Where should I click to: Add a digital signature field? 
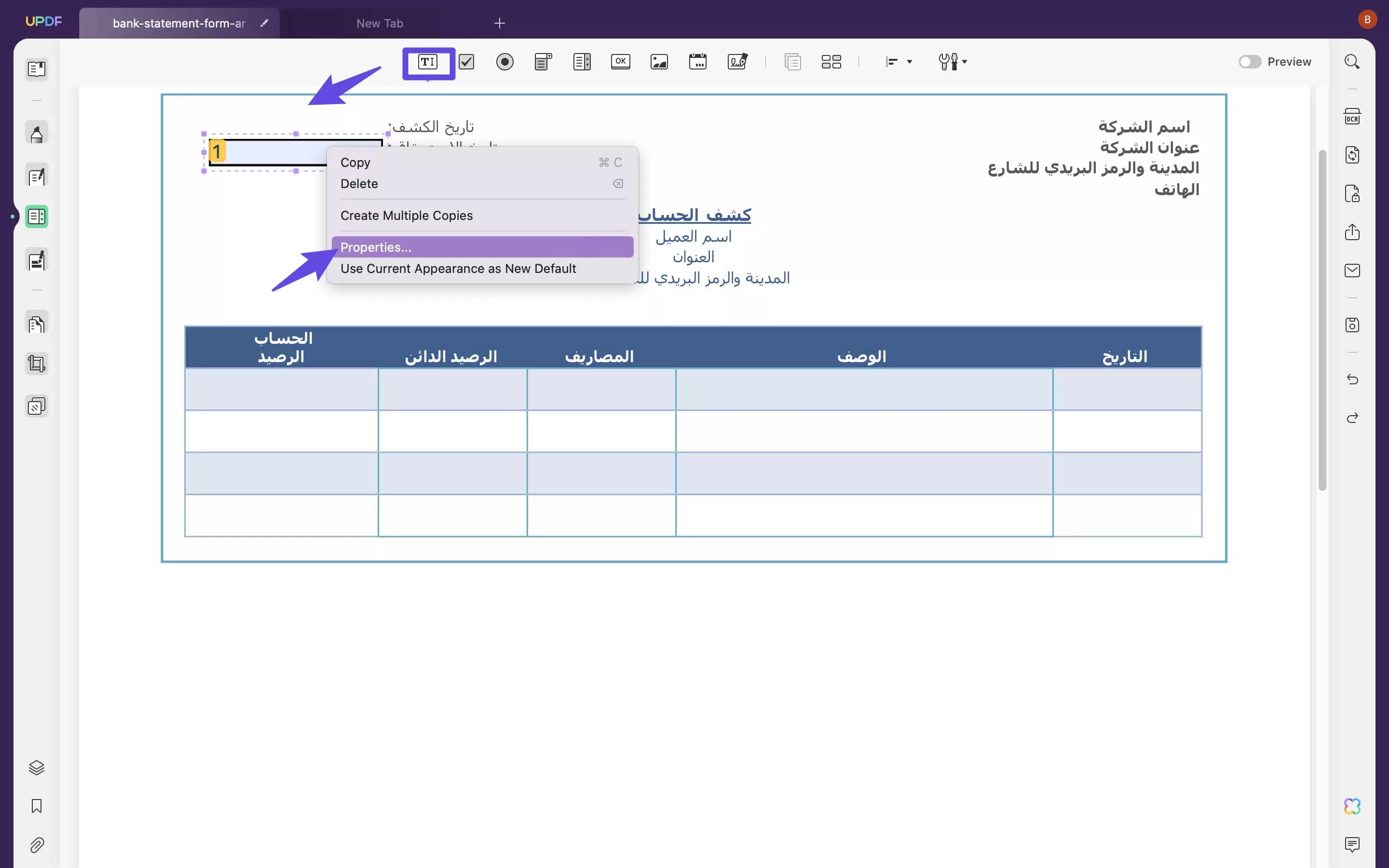coord(736,61)
